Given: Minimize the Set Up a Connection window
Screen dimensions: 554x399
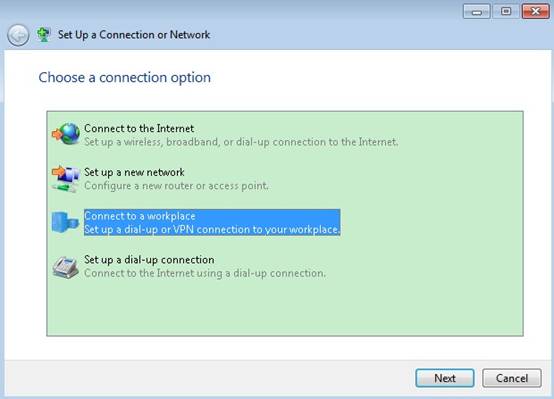Looking at the screenshot, I should click(x=477, y=11).
